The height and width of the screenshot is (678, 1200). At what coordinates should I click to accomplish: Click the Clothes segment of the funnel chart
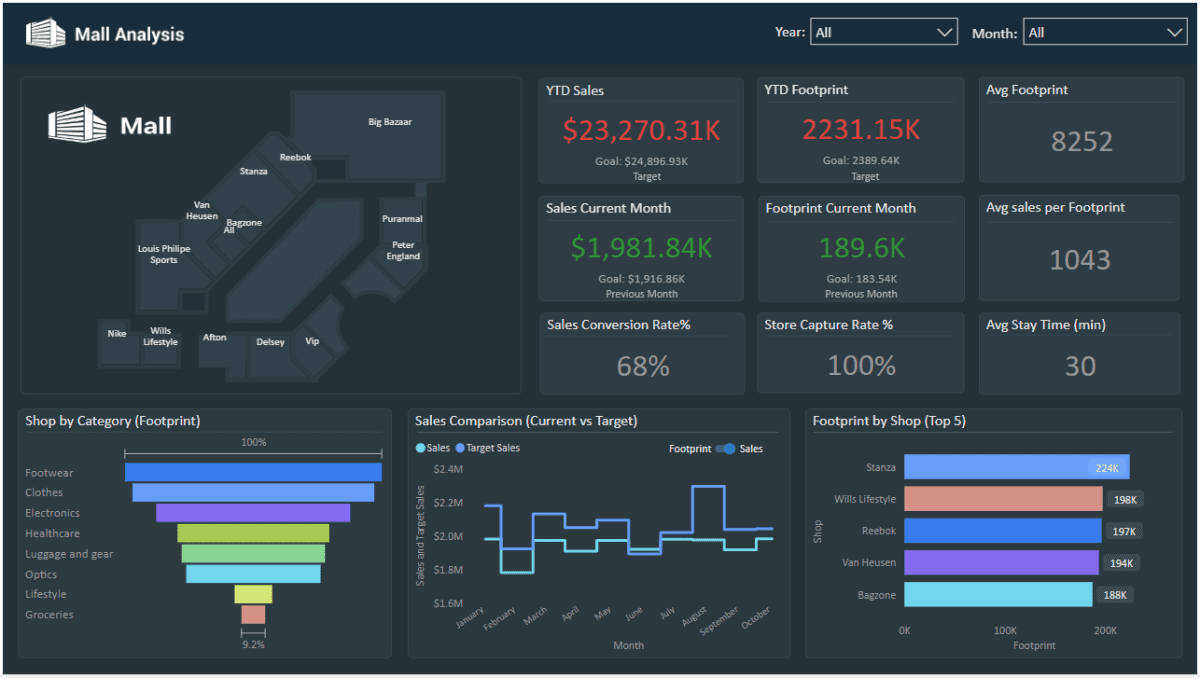[252, 492]
